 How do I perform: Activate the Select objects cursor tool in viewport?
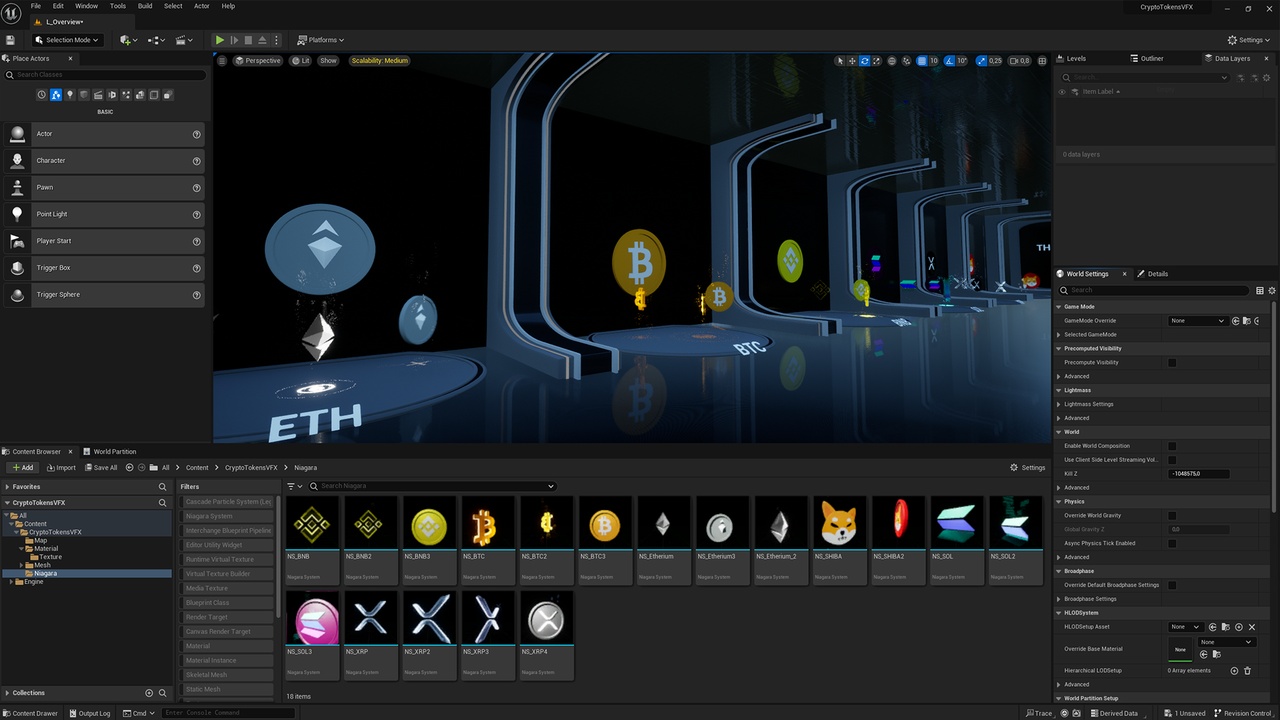pyautogui.click(x=840, y=61)
